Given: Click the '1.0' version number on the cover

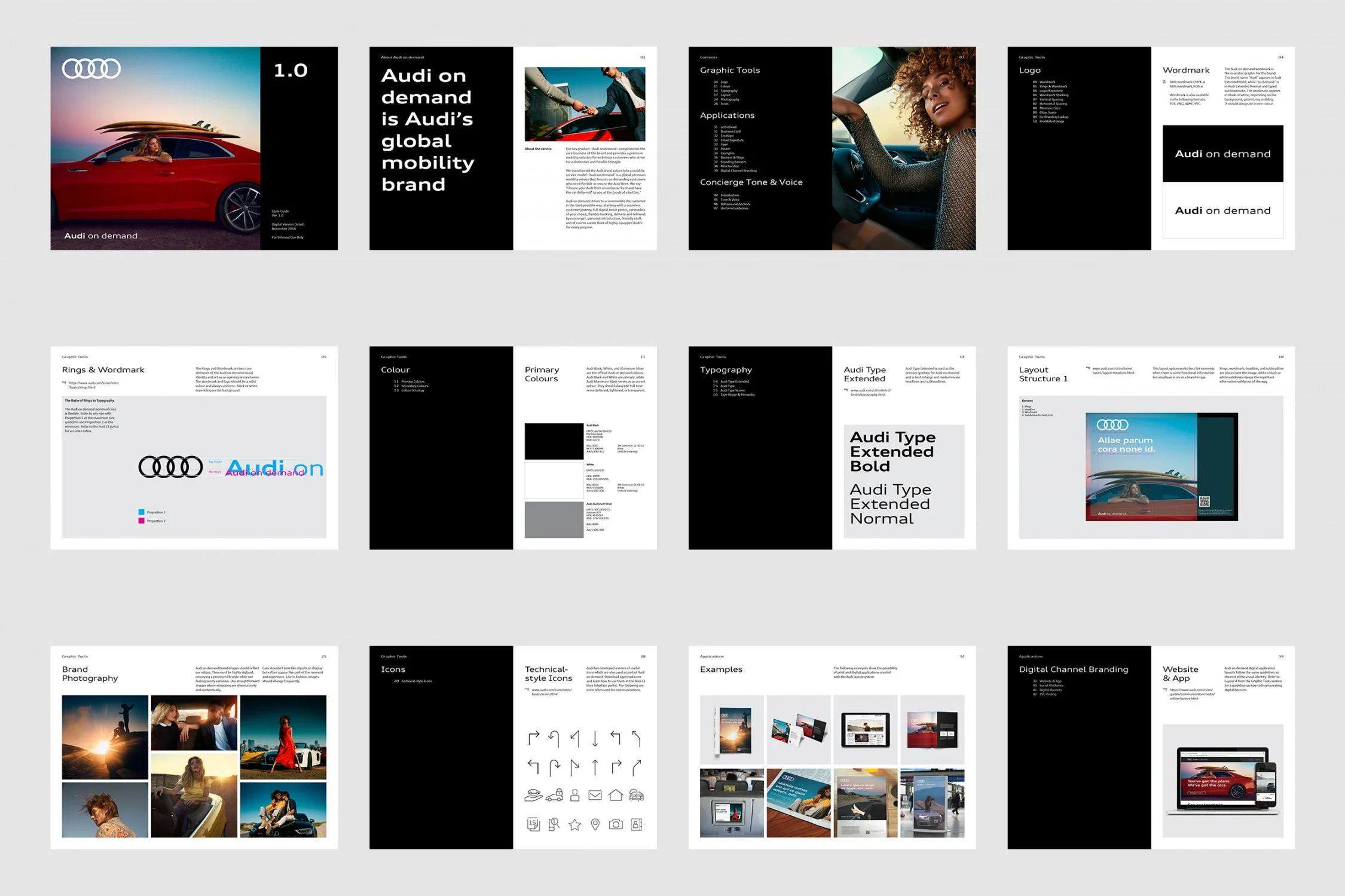Looking at the screenshot, I should (x=291, y=71).
